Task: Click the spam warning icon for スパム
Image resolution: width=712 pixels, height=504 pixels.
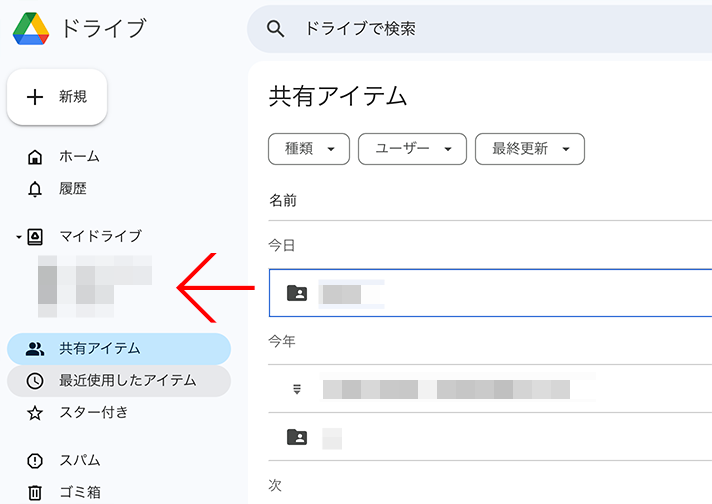Action: [35, 461]
